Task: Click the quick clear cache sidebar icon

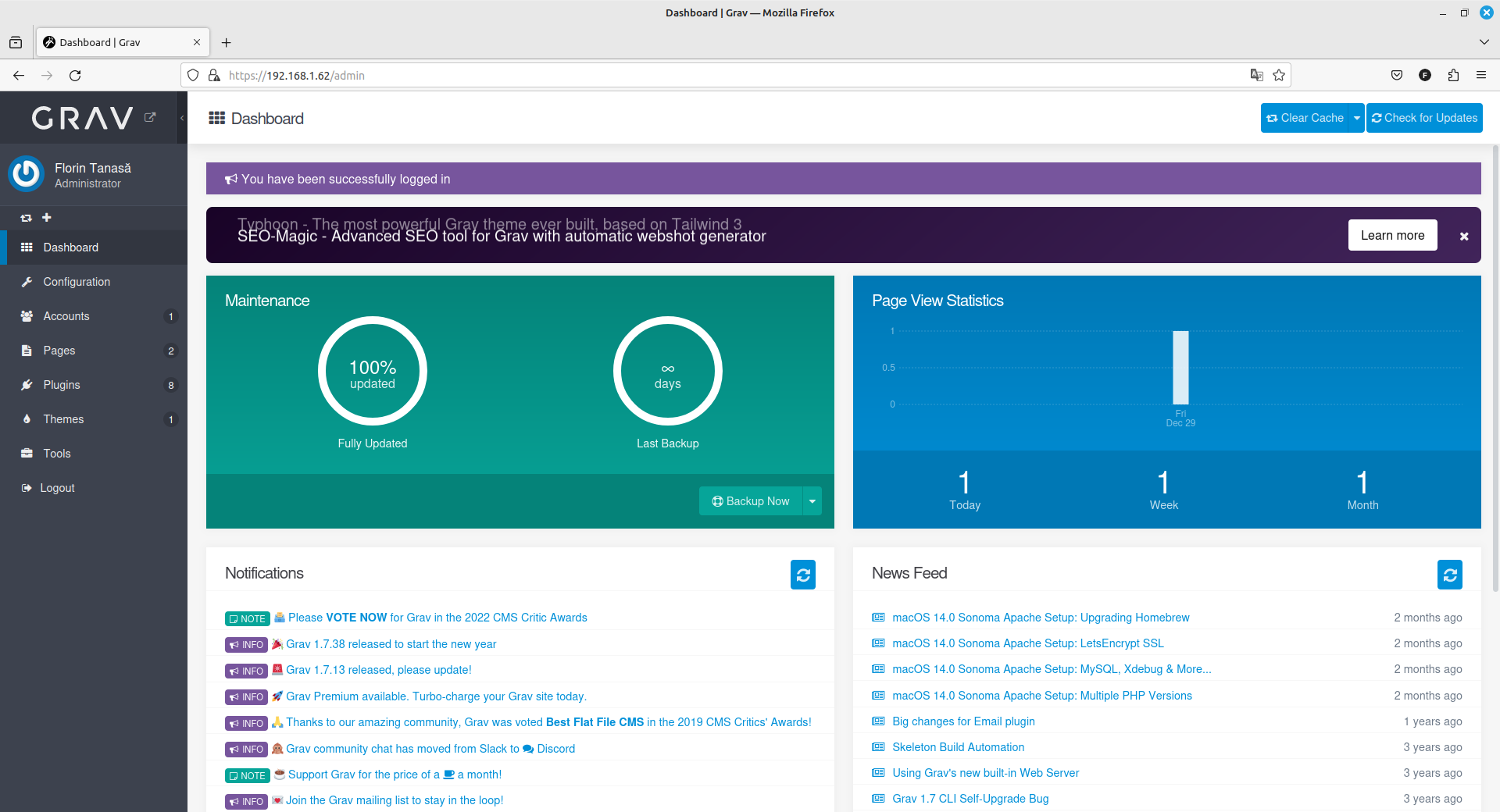Action: (x=27, y=218)
